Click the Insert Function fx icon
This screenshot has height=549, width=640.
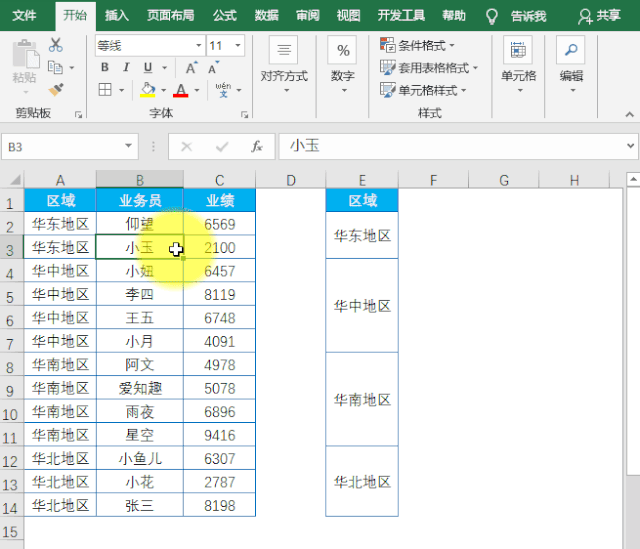coord(256,147)
